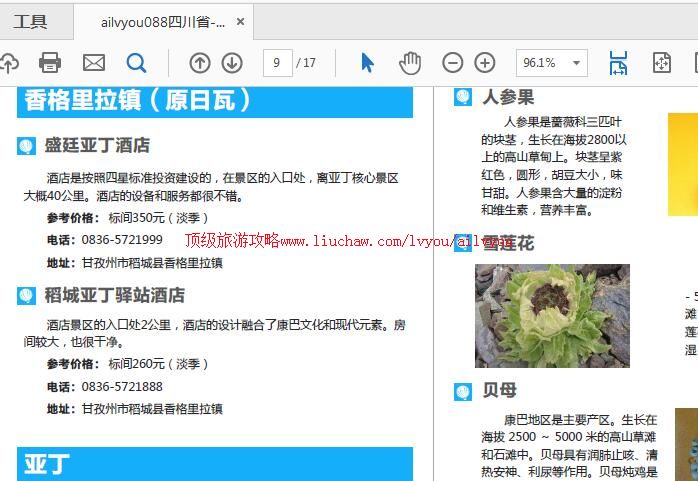Click the fit full page icon
This screenshot has height=481, width=698.
point(661,63)
